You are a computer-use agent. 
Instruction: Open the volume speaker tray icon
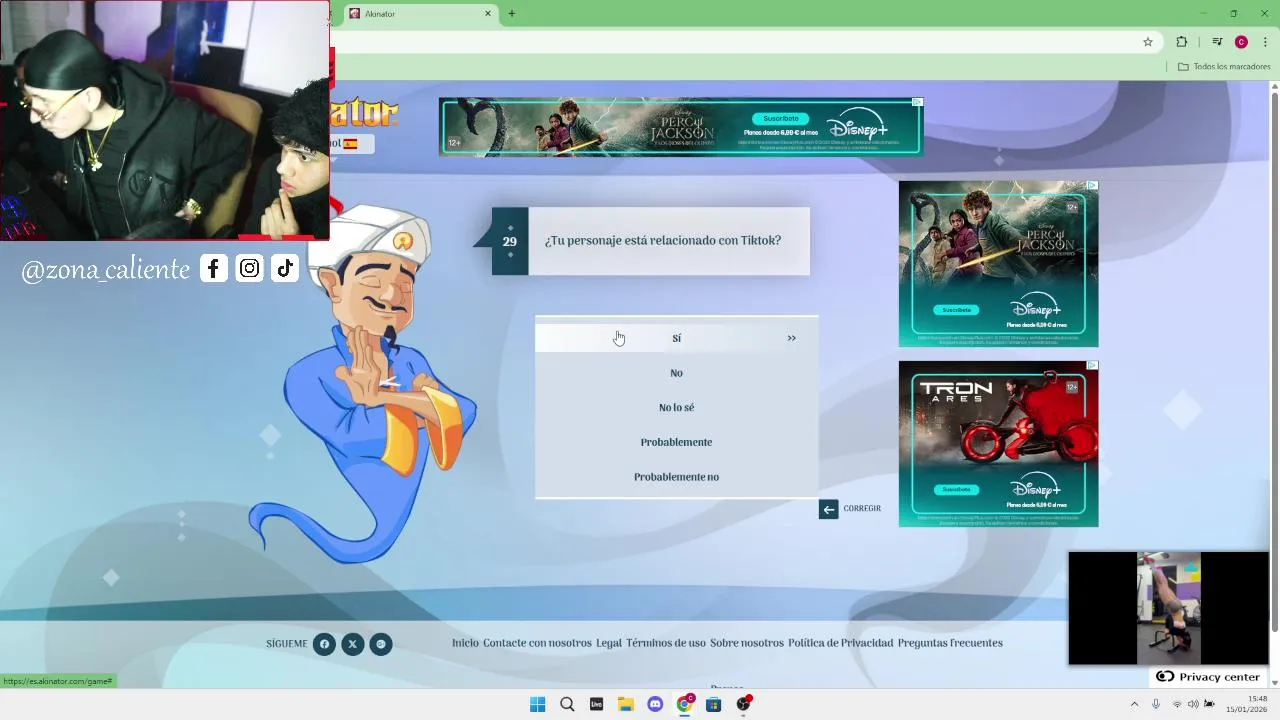[x=1193, y=704]
